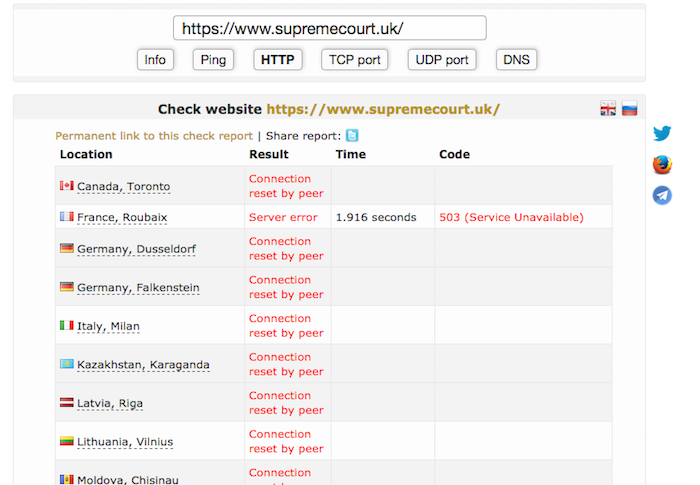
Task: Share report via small Twitter icon
Action: (352, 136)
